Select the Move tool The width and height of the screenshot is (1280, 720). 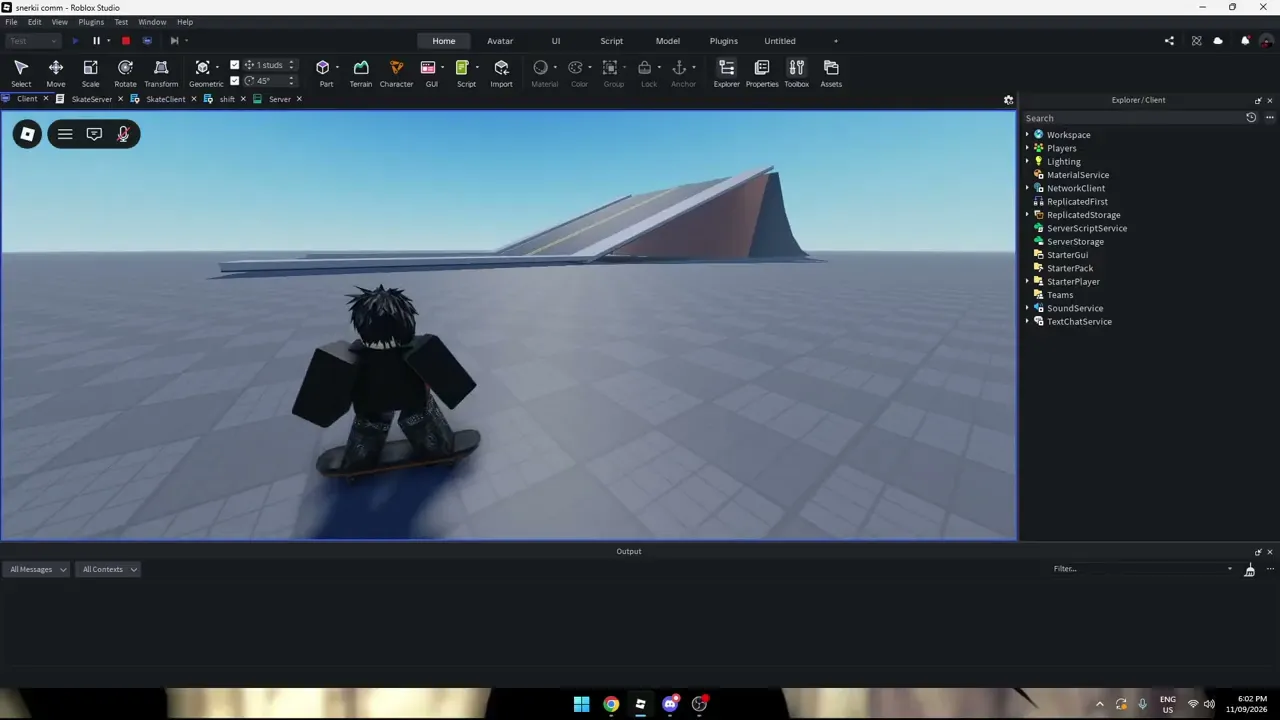point(56,72)
